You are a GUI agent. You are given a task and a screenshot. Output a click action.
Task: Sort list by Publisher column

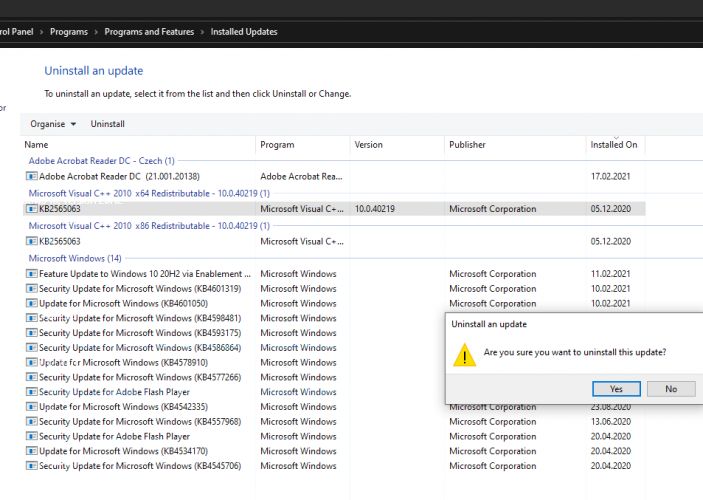coord(515,145)
